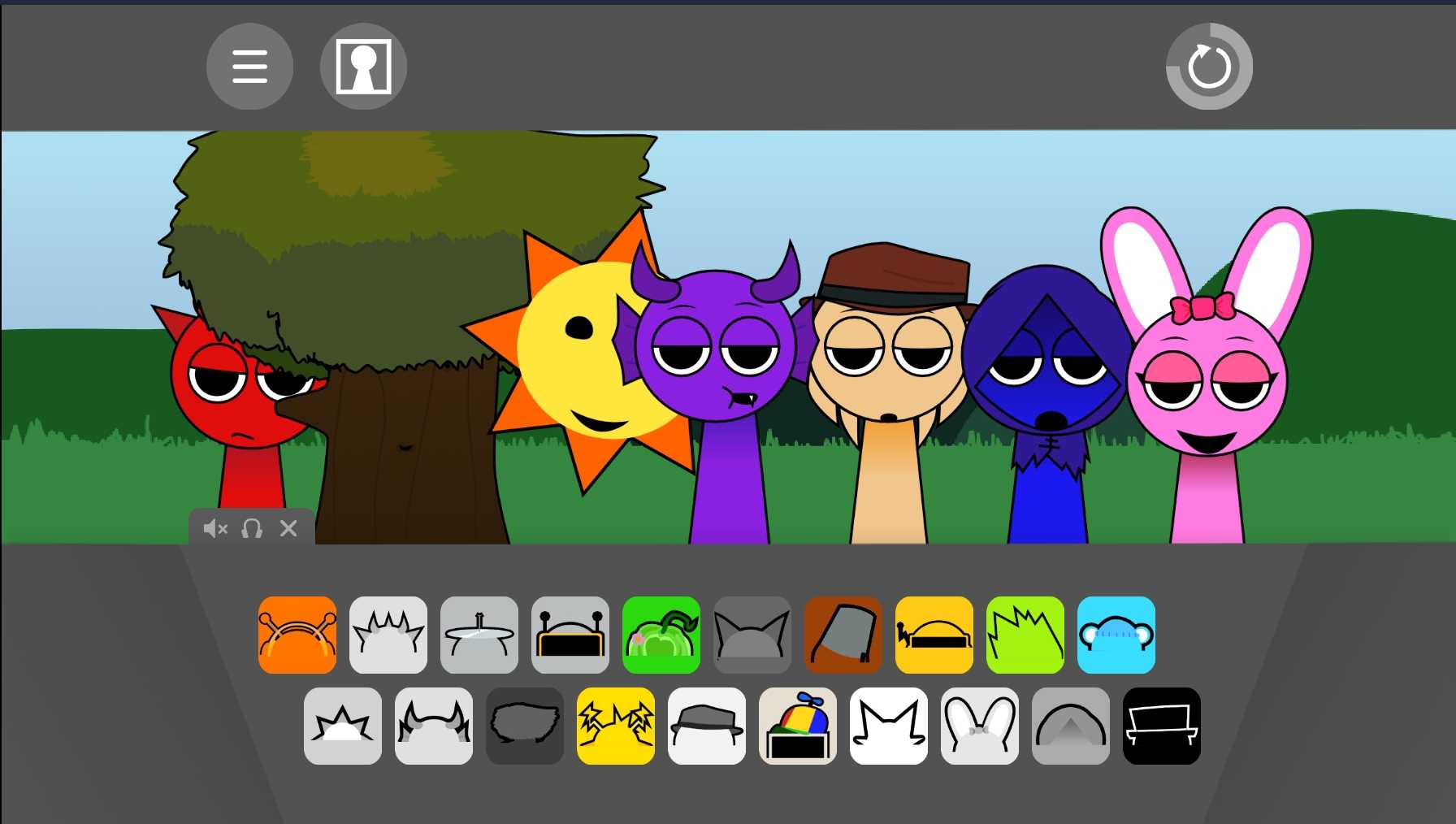Viewport: 1456px width, 824px height.
Task: Pick the used gray cat ears icon
Action: point(752,635)
